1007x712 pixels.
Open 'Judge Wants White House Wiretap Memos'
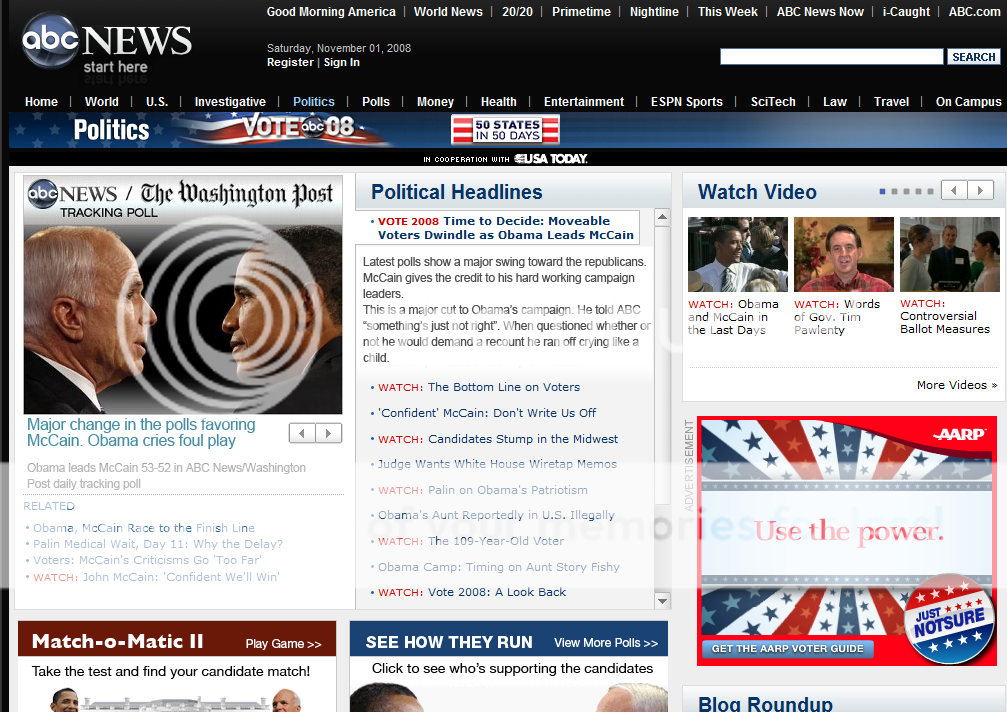[x=497, y=464]
